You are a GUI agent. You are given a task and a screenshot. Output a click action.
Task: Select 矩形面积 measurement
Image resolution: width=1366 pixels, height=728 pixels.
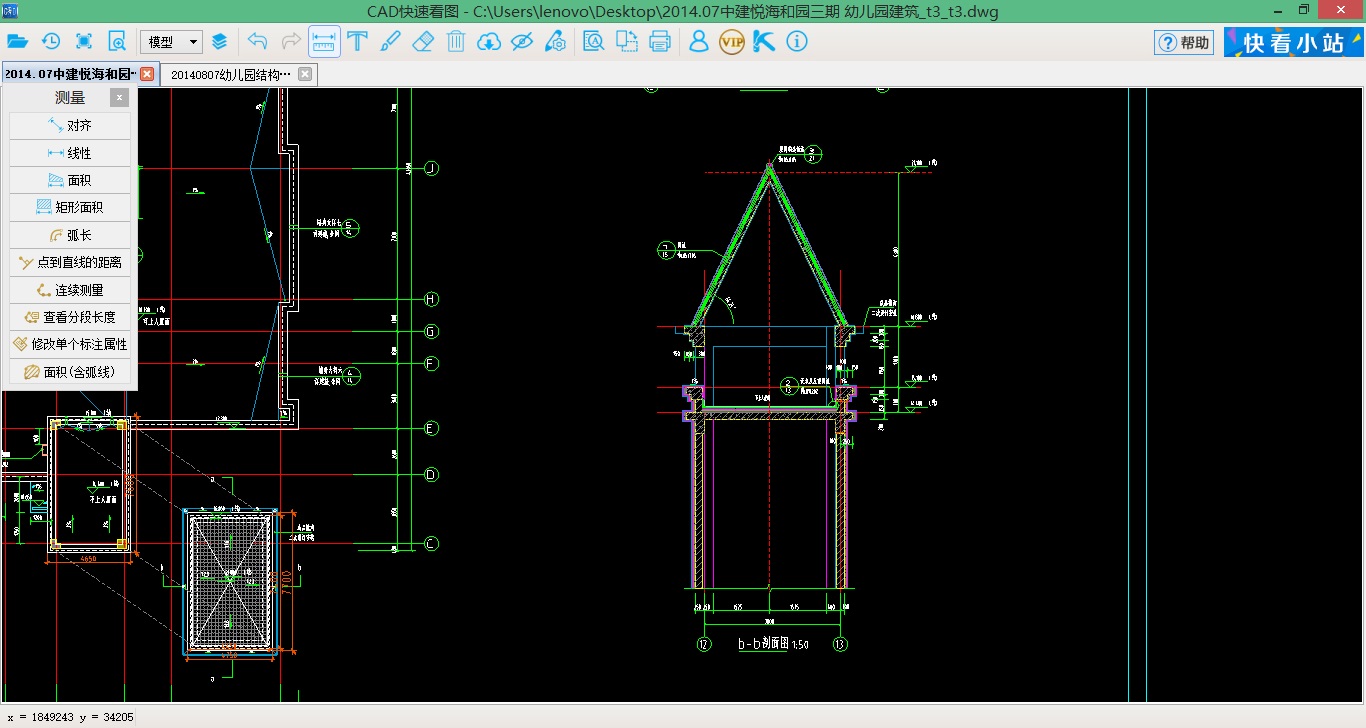click(69, 208)
